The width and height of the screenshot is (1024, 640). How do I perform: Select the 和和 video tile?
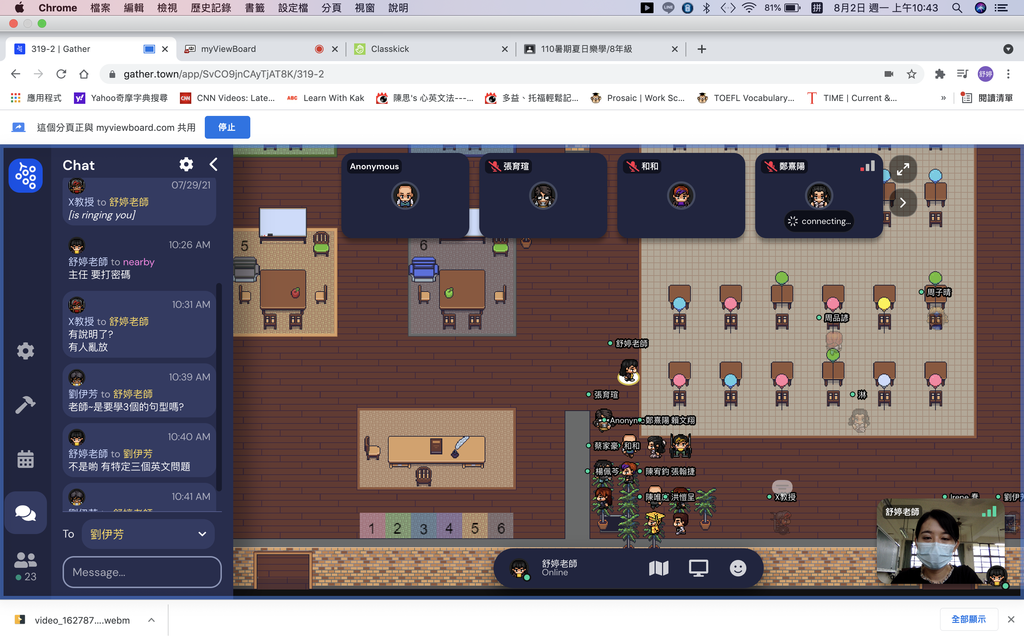pyautogui.click(x=681, y=195)
